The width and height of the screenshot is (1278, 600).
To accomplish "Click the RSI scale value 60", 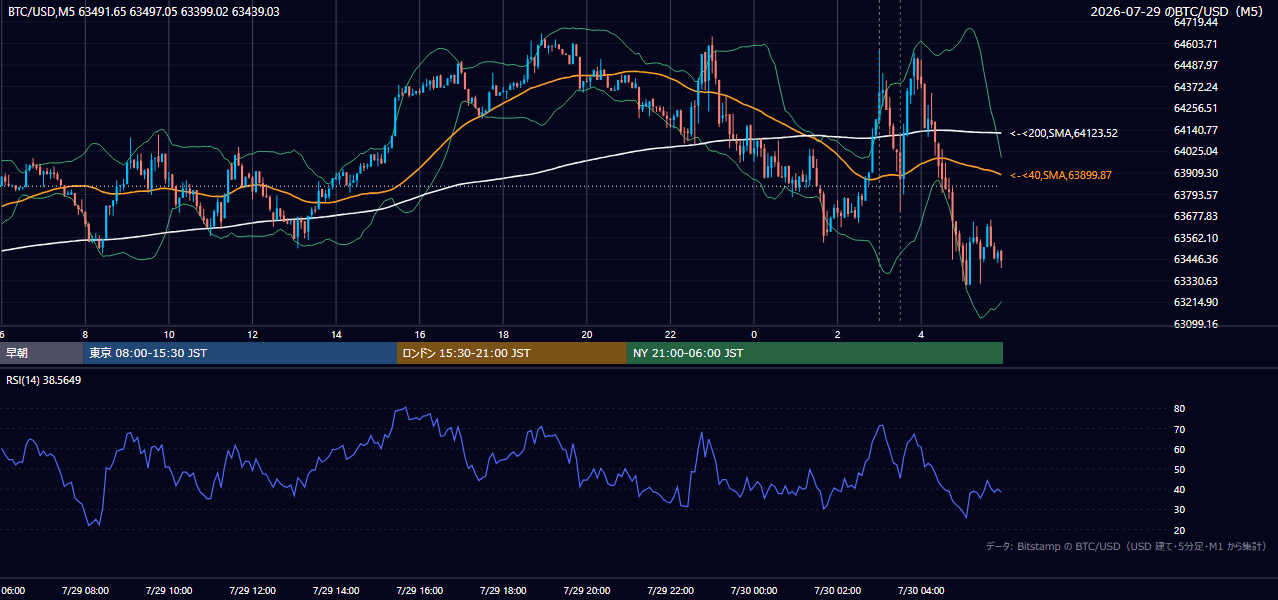I will tap(1179, 449).
